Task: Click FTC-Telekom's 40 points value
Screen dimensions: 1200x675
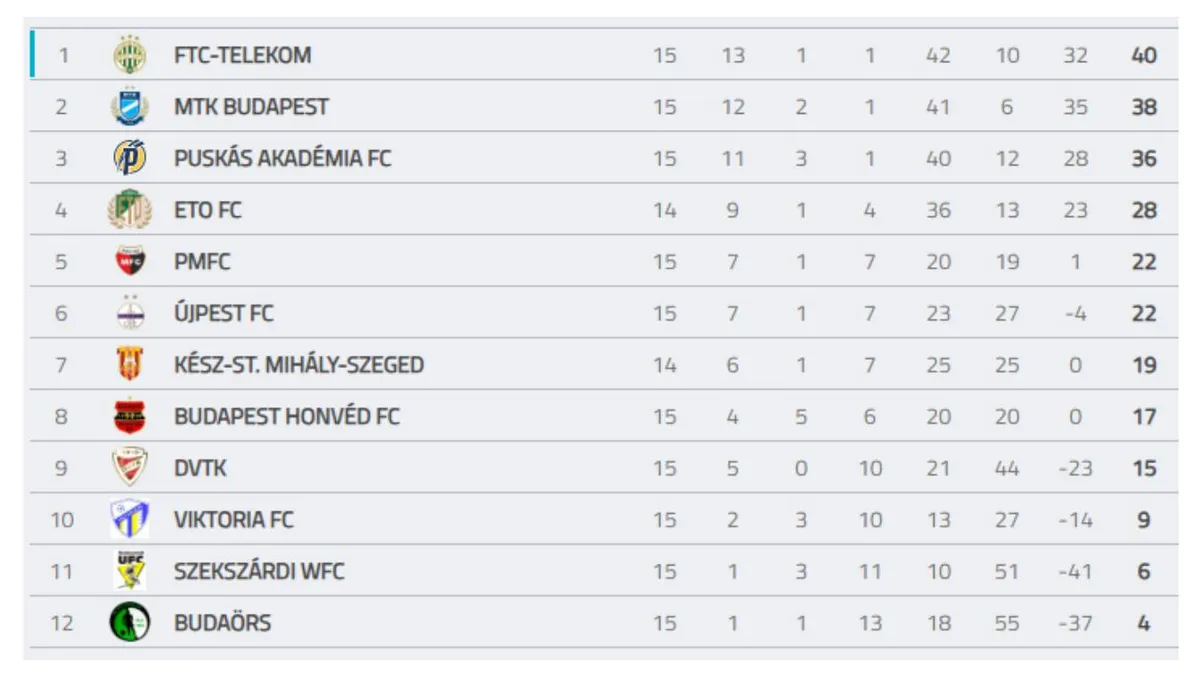Action: [x=1144, y=55]
